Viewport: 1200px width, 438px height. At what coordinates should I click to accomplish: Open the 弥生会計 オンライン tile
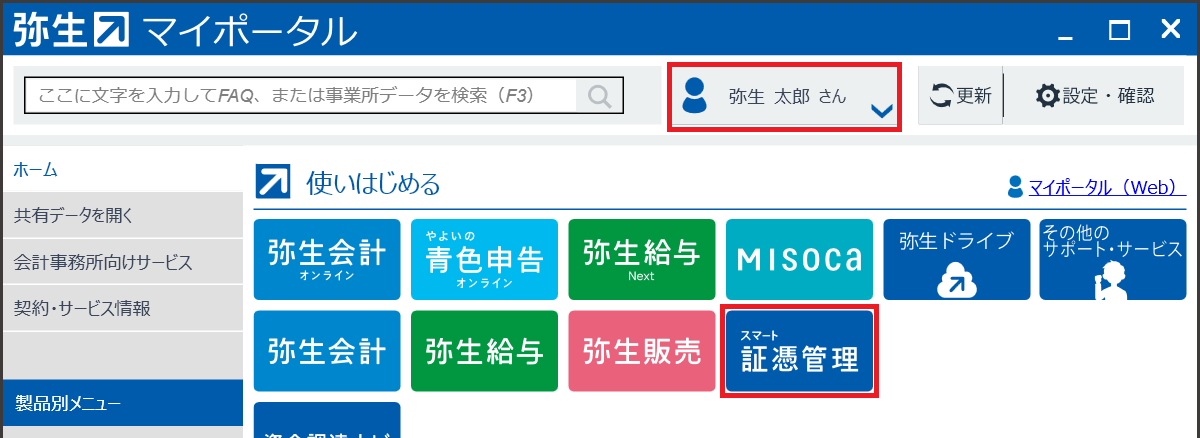point(327,259)
